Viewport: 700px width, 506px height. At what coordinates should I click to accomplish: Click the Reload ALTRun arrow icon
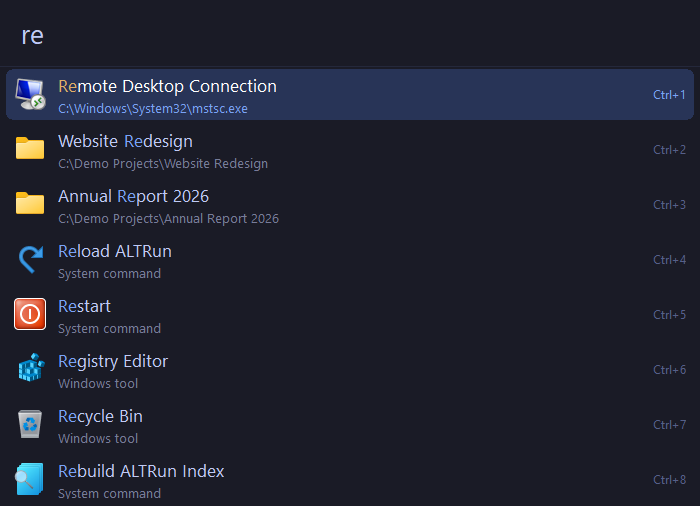[x=30, y=259]
